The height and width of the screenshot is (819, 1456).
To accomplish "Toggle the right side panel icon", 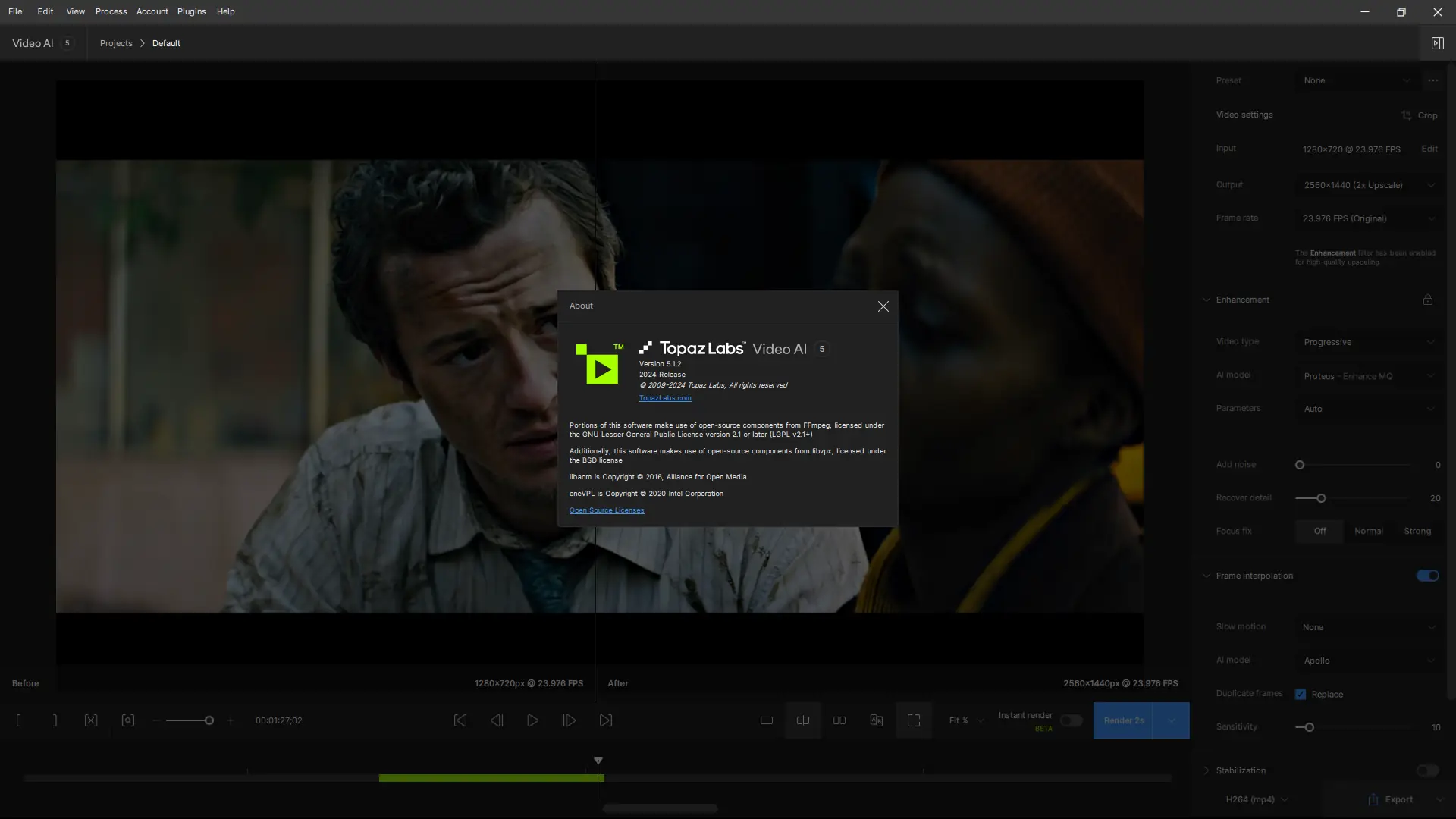I will [x=1437, y=43].
